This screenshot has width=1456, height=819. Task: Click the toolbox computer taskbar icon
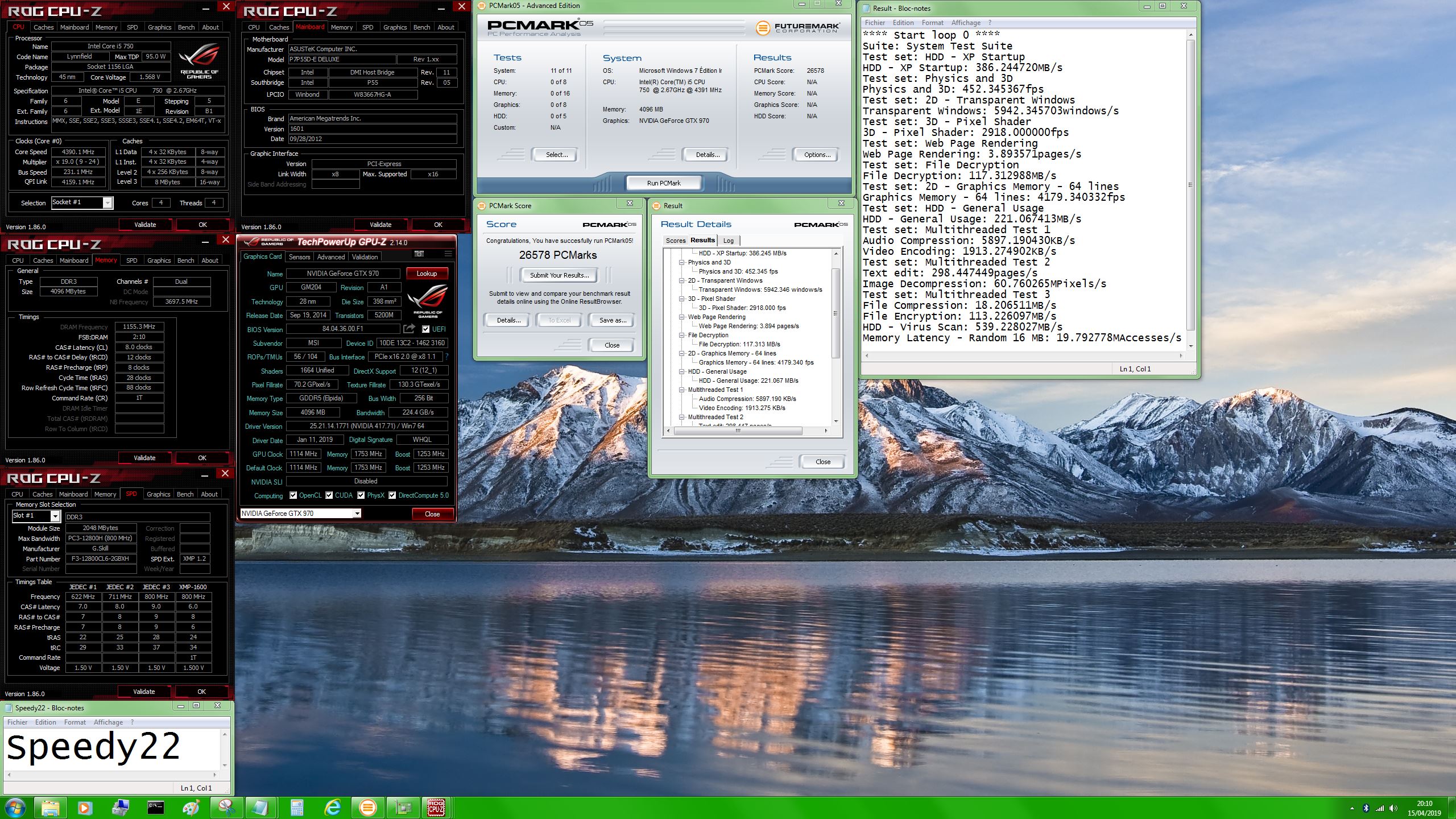(120, 808)
